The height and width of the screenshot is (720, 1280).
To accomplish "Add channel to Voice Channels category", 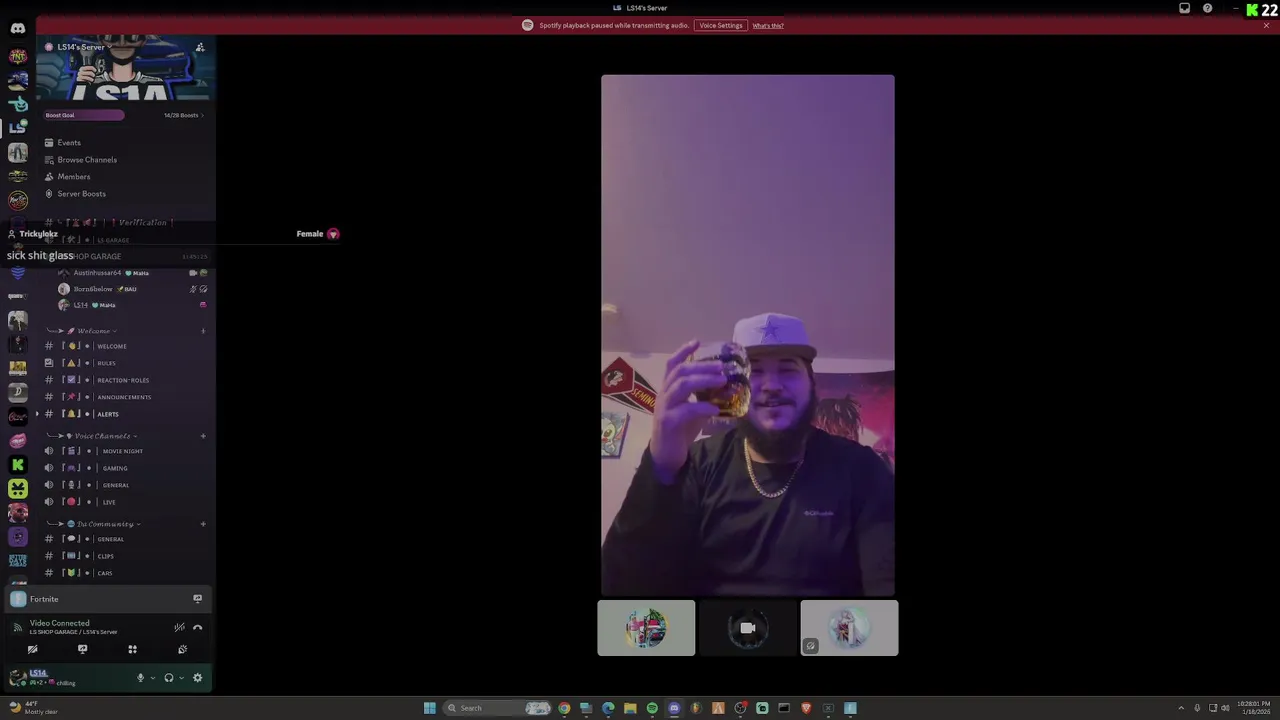I will point(203,436).
